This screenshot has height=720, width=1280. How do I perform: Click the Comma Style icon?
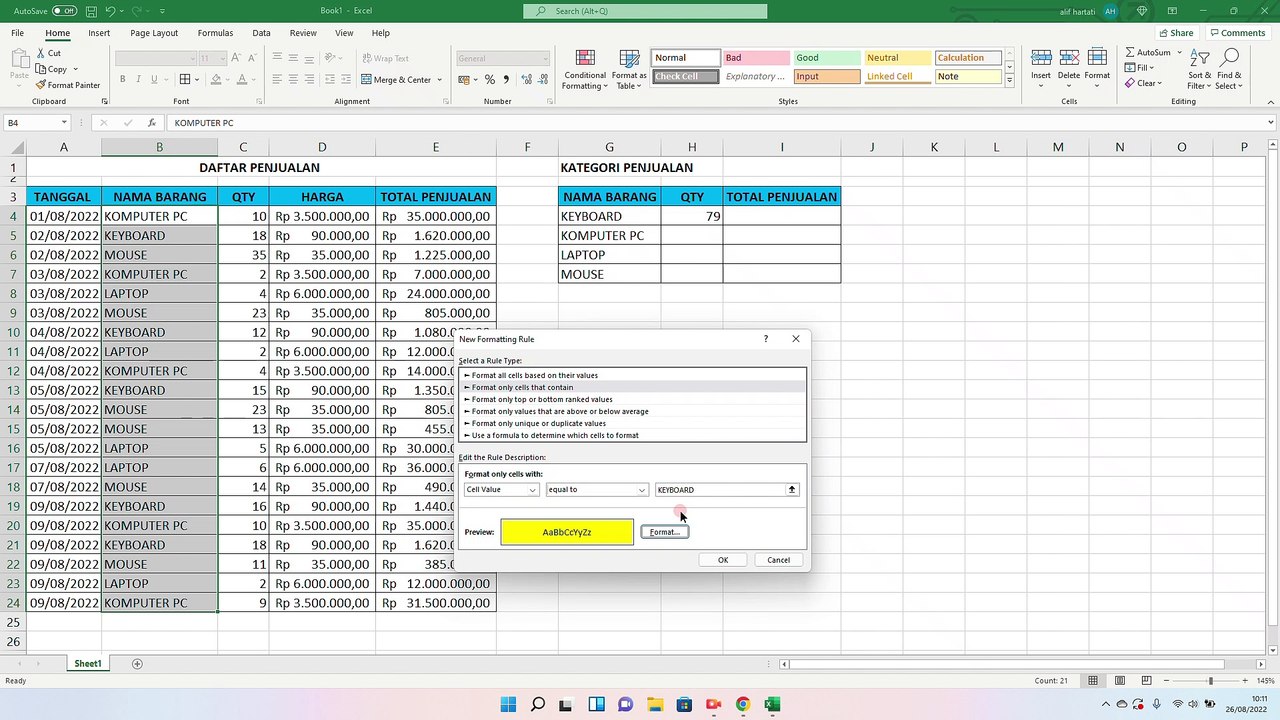click(506, 79)
